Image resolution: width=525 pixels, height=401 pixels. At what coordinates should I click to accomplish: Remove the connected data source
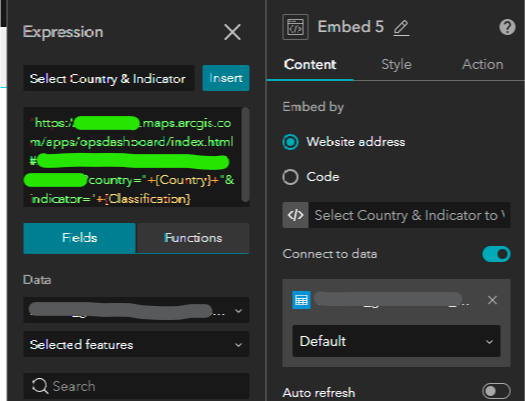coord(492,300)
